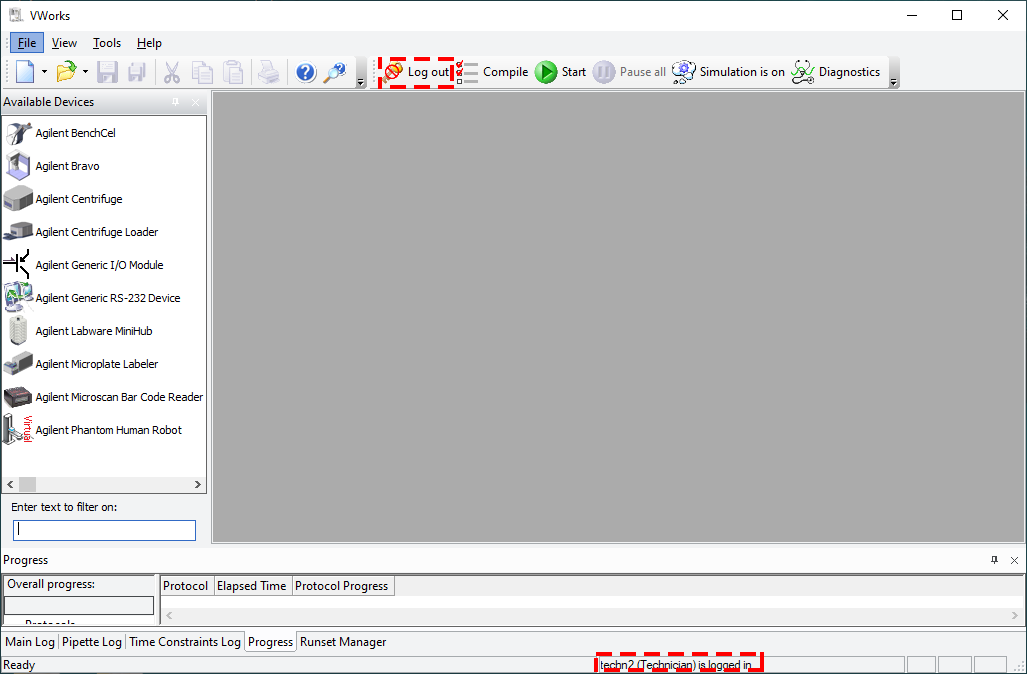Click the Compile button
Viewport: 1031px width, 674px height.
point(492,72)
